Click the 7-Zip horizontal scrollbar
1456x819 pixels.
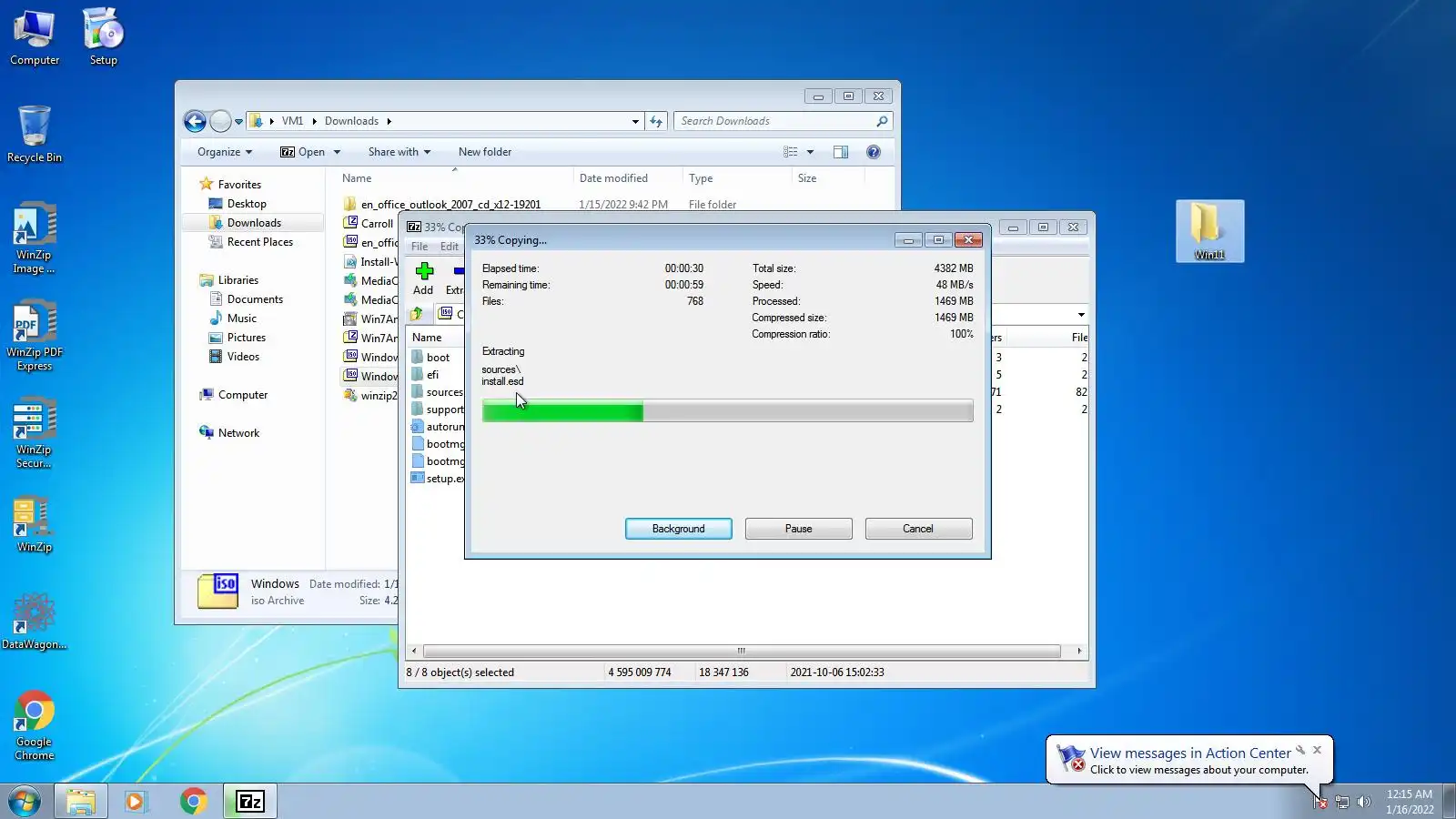pyautogui.click(x=742, y=651)
